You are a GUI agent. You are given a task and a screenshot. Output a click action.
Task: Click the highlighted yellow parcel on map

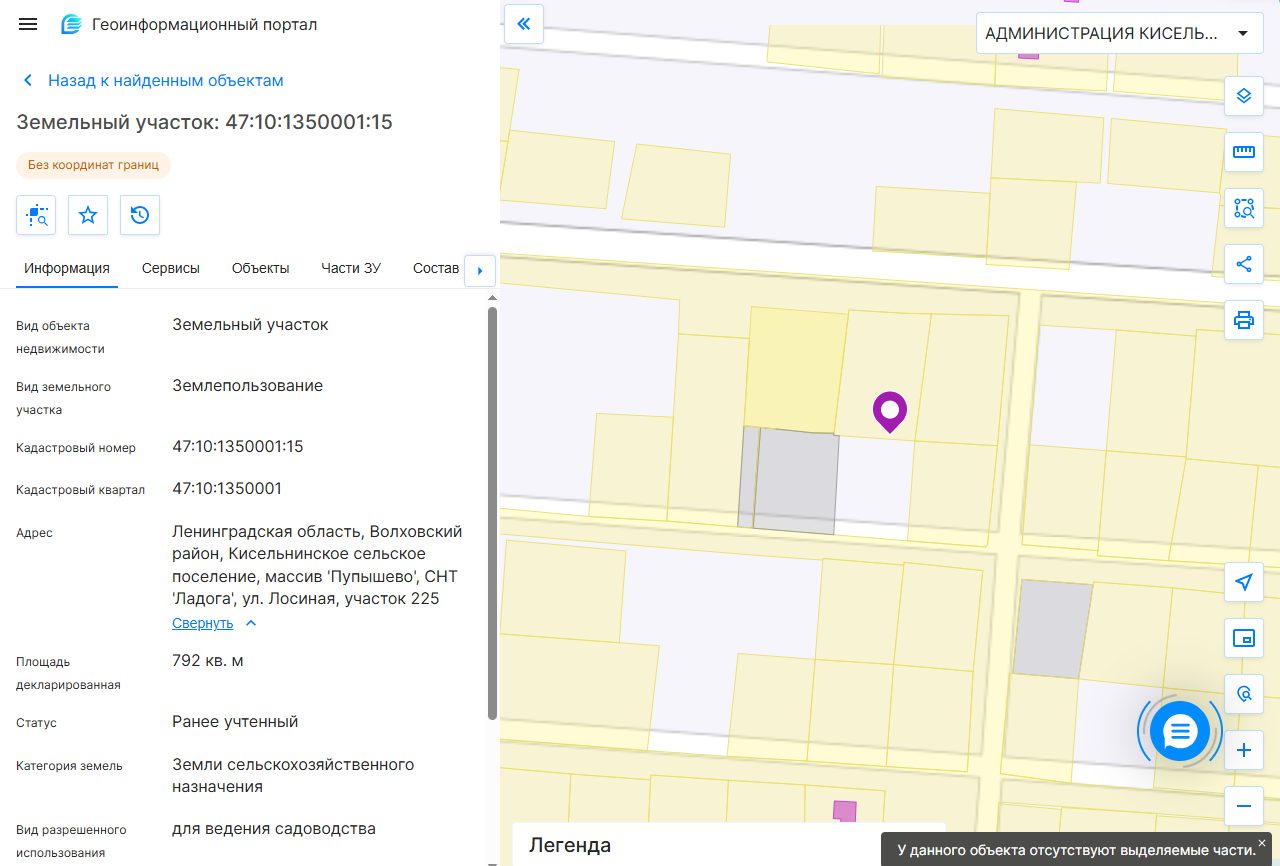coord(795,368)
